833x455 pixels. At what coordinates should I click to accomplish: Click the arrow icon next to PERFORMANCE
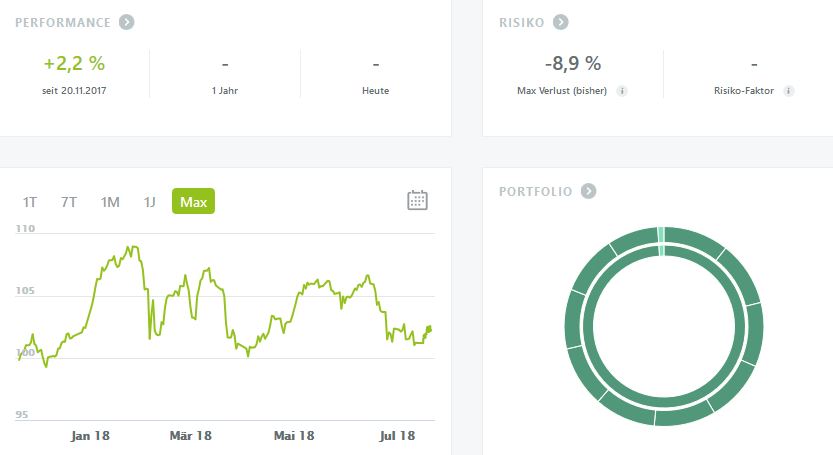126,22
